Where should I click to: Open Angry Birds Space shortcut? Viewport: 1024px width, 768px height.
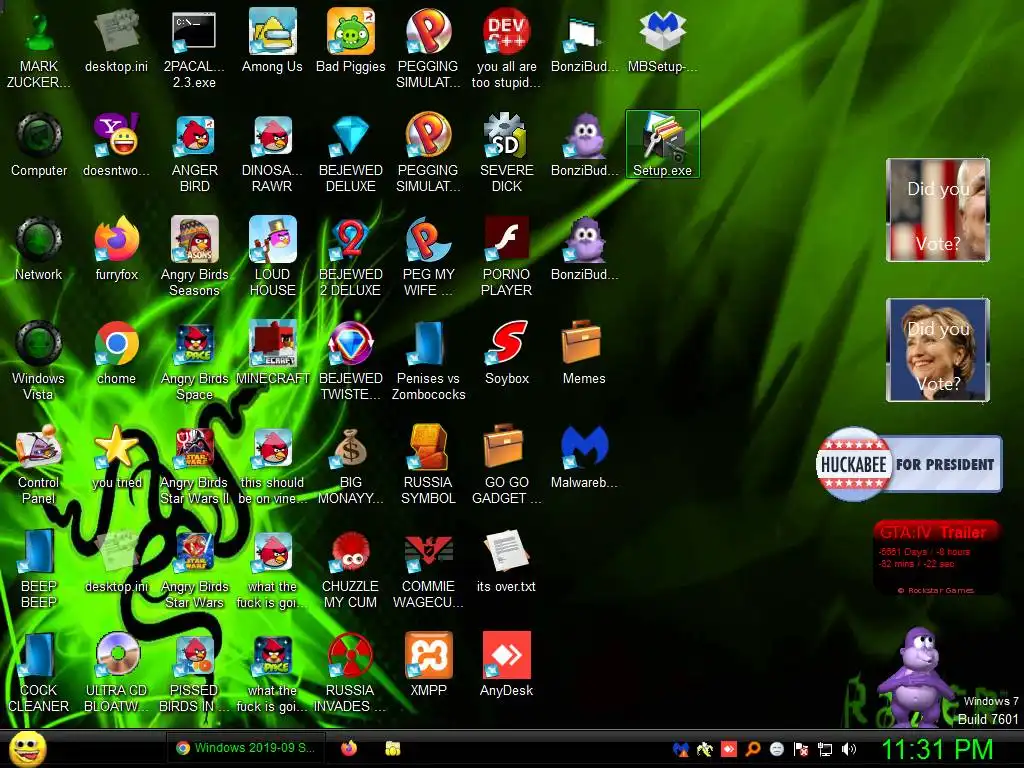click(x=194, y=360)
